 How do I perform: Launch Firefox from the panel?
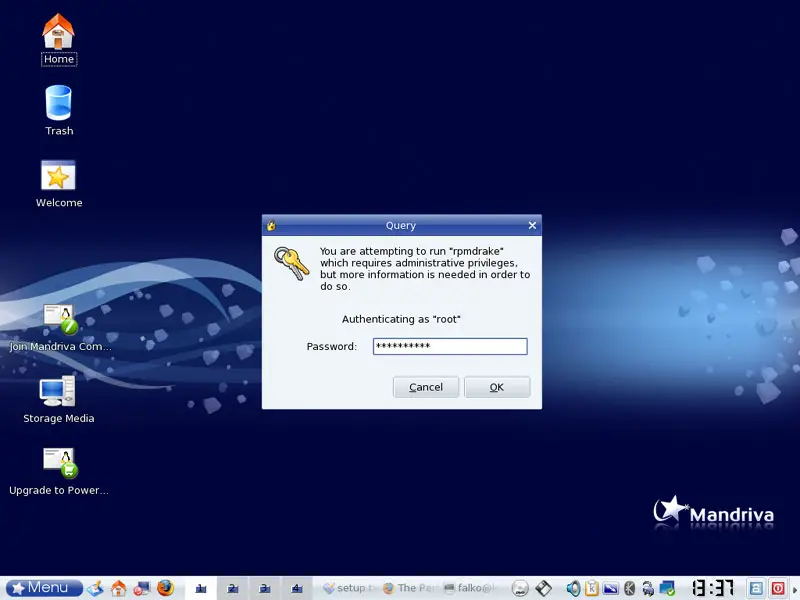tap(165, 588)
